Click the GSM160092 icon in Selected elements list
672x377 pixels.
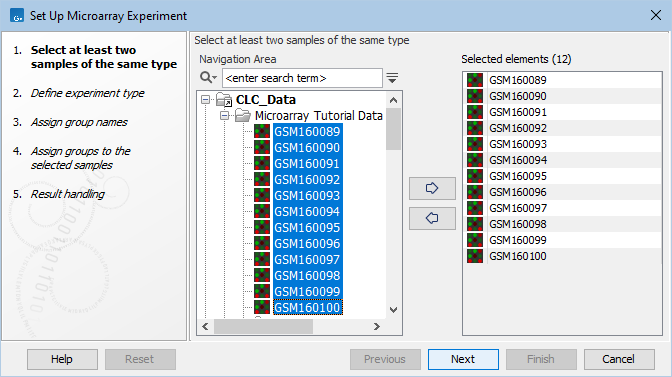[x=475, y=128]
